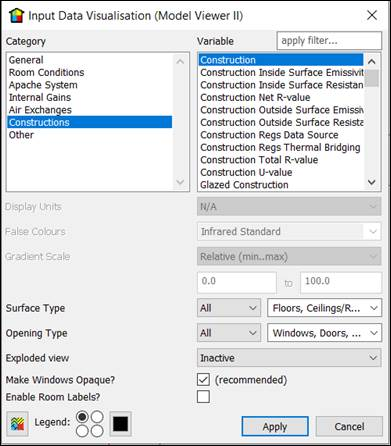391x446 pixels.
Task: Click the Cancel button
Action: (349, 426)
